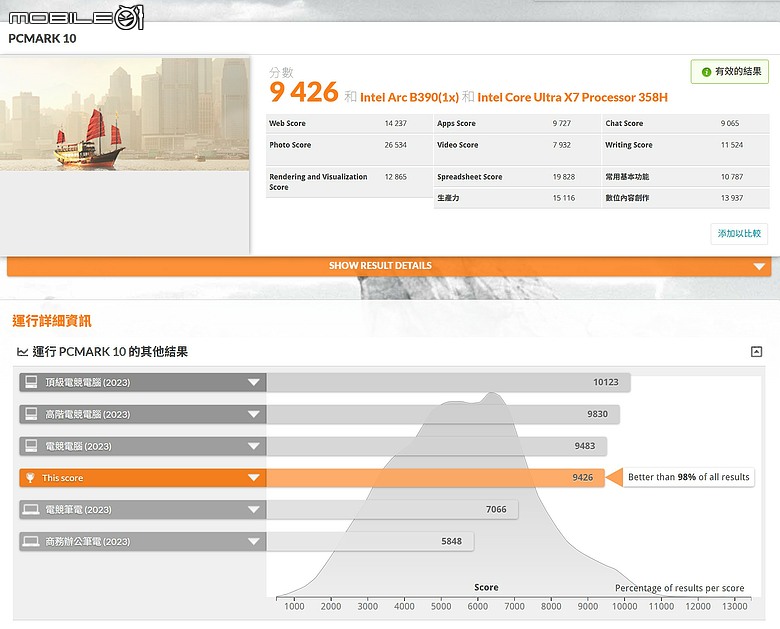This screenshot has width=780, height=629.
Task: Expand the 高階電競電腦 (2023) row arrow
Action: point(254,414)
